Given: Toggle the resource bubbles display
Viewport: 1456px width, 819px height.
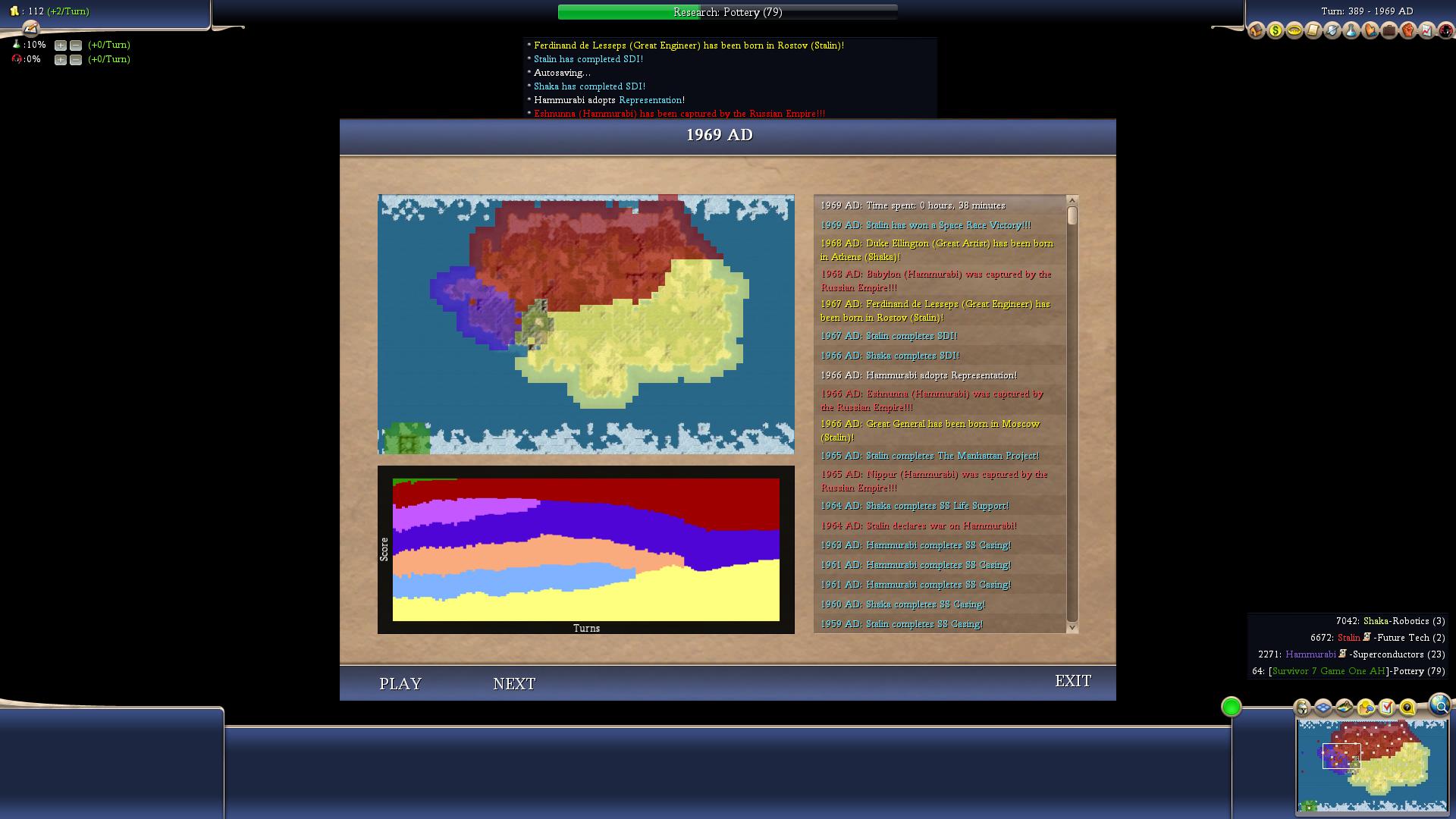Looking at the screenshot, I should coord(1366,708).
